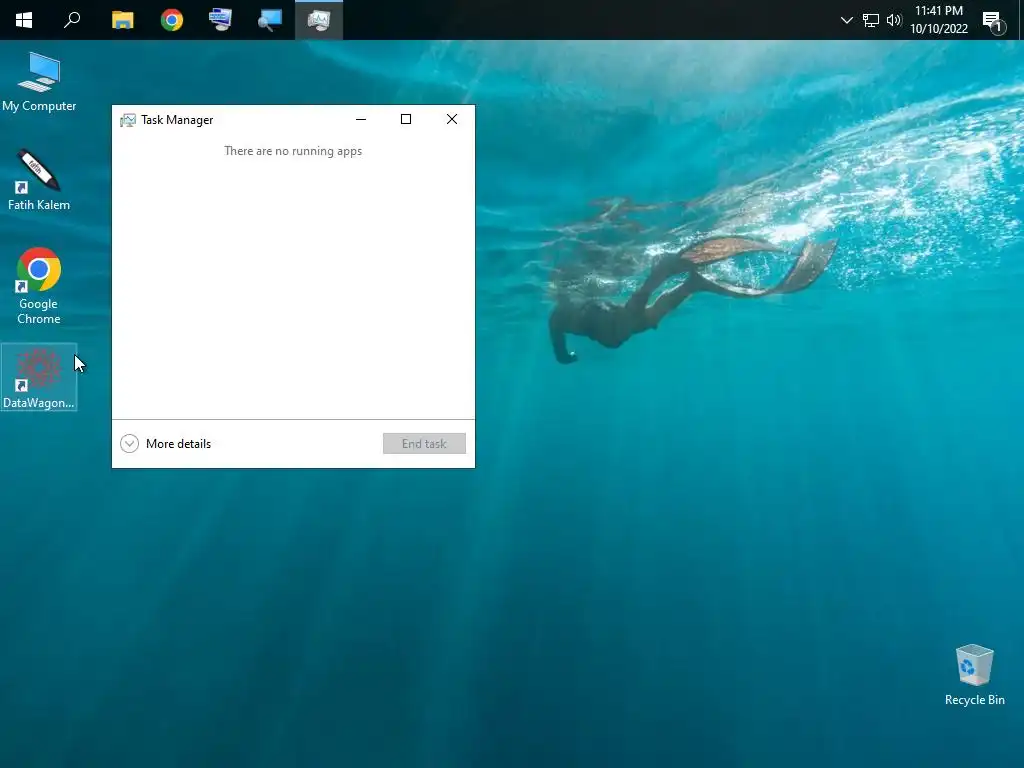The image size is (1024, 768).
Task: Expand Task Manager with More details
Action: tap(166, 444)
